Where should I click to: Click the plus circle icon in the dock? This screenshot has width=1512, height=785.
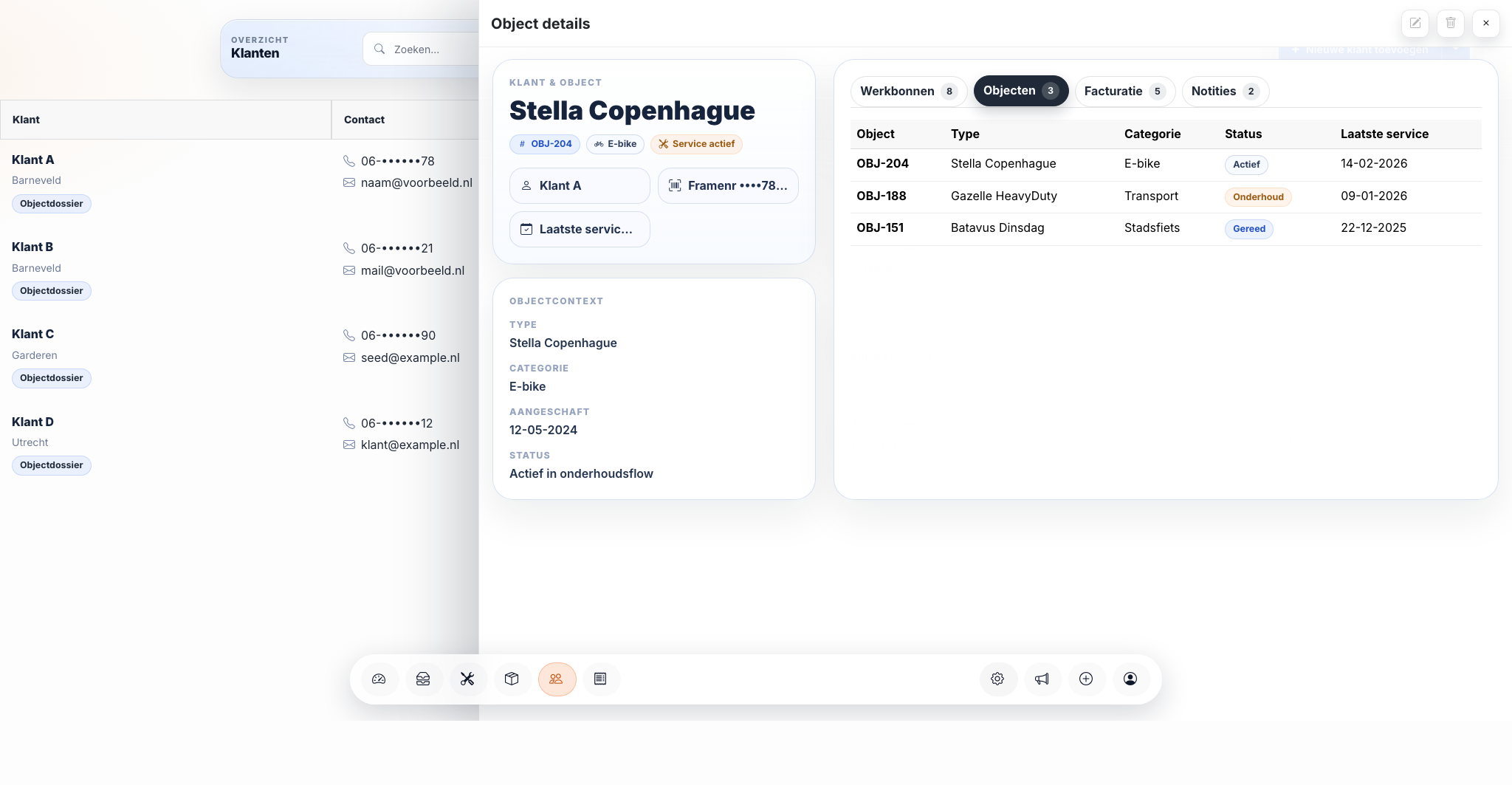(1086, 679)
